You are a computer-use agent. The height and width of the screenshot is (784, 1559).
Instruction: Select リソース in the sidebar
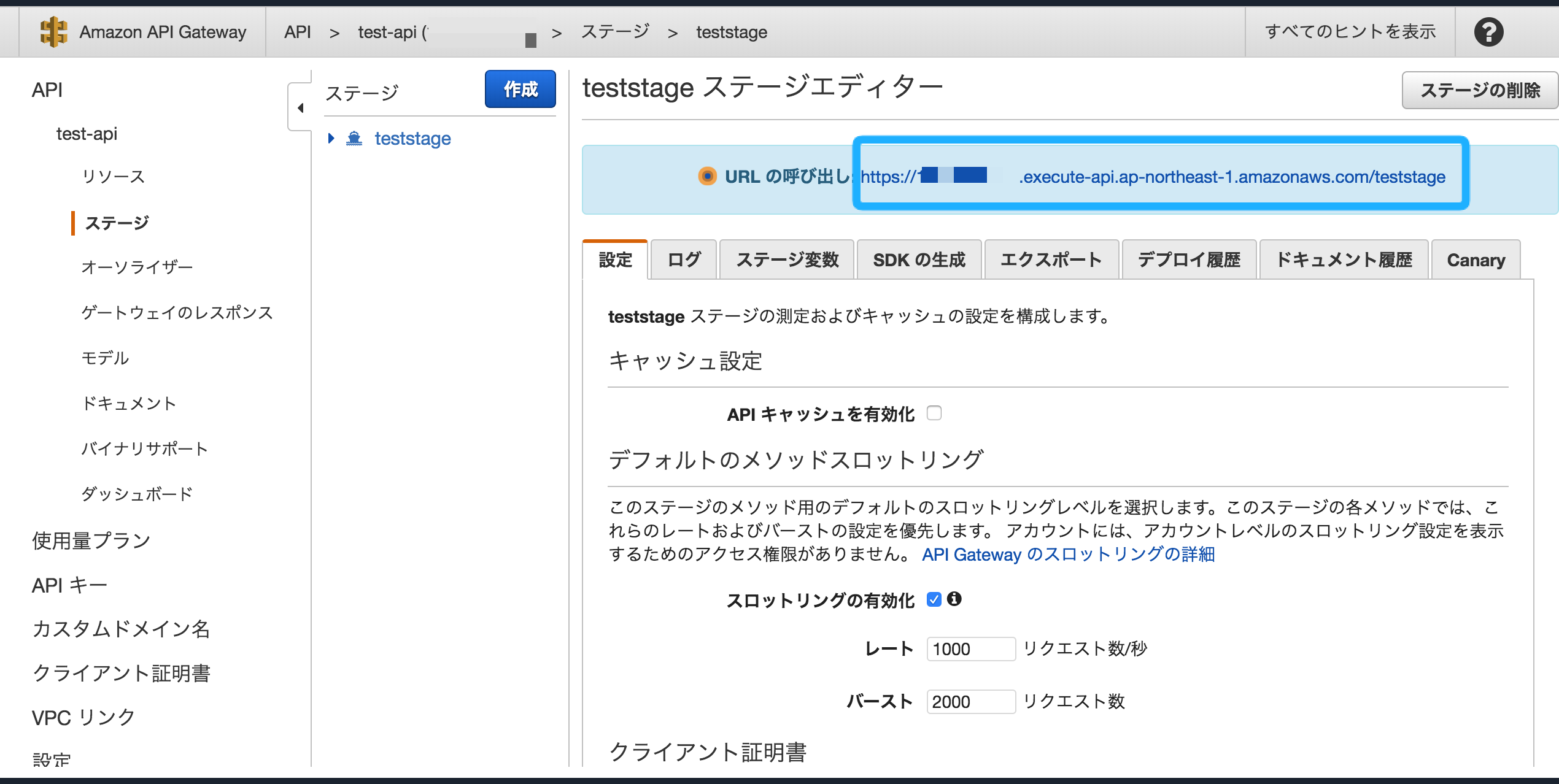coord(114,177)
